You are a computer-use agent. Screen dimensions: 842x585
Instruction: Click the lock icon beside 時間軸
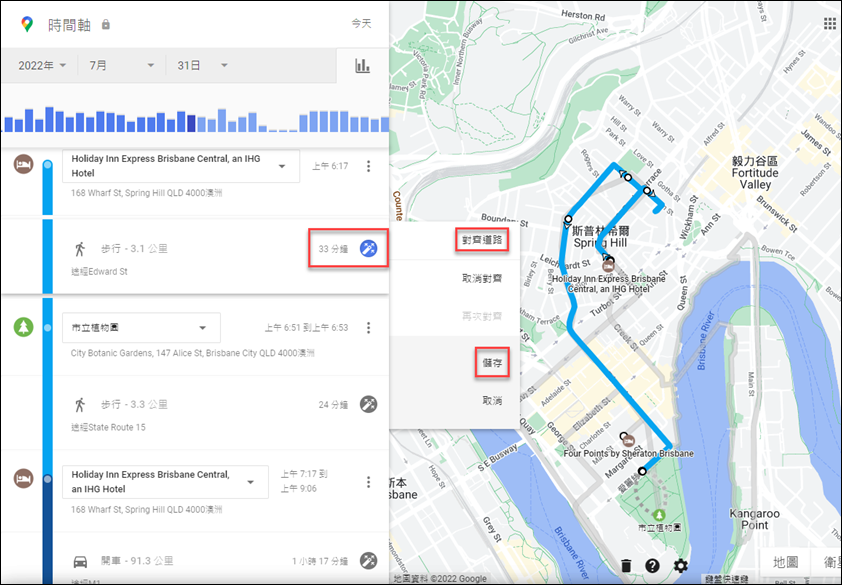(106, 25)
